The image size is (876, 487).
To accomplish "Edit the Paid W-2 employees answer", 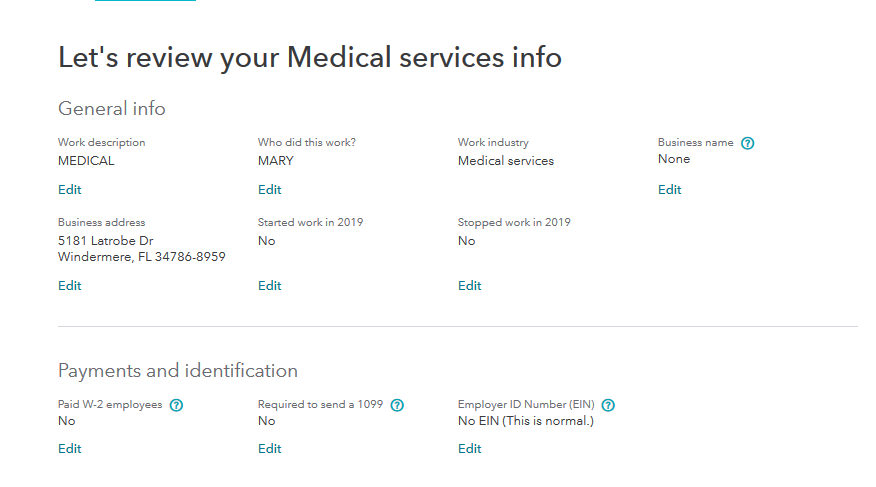I will tap(70, 449).
